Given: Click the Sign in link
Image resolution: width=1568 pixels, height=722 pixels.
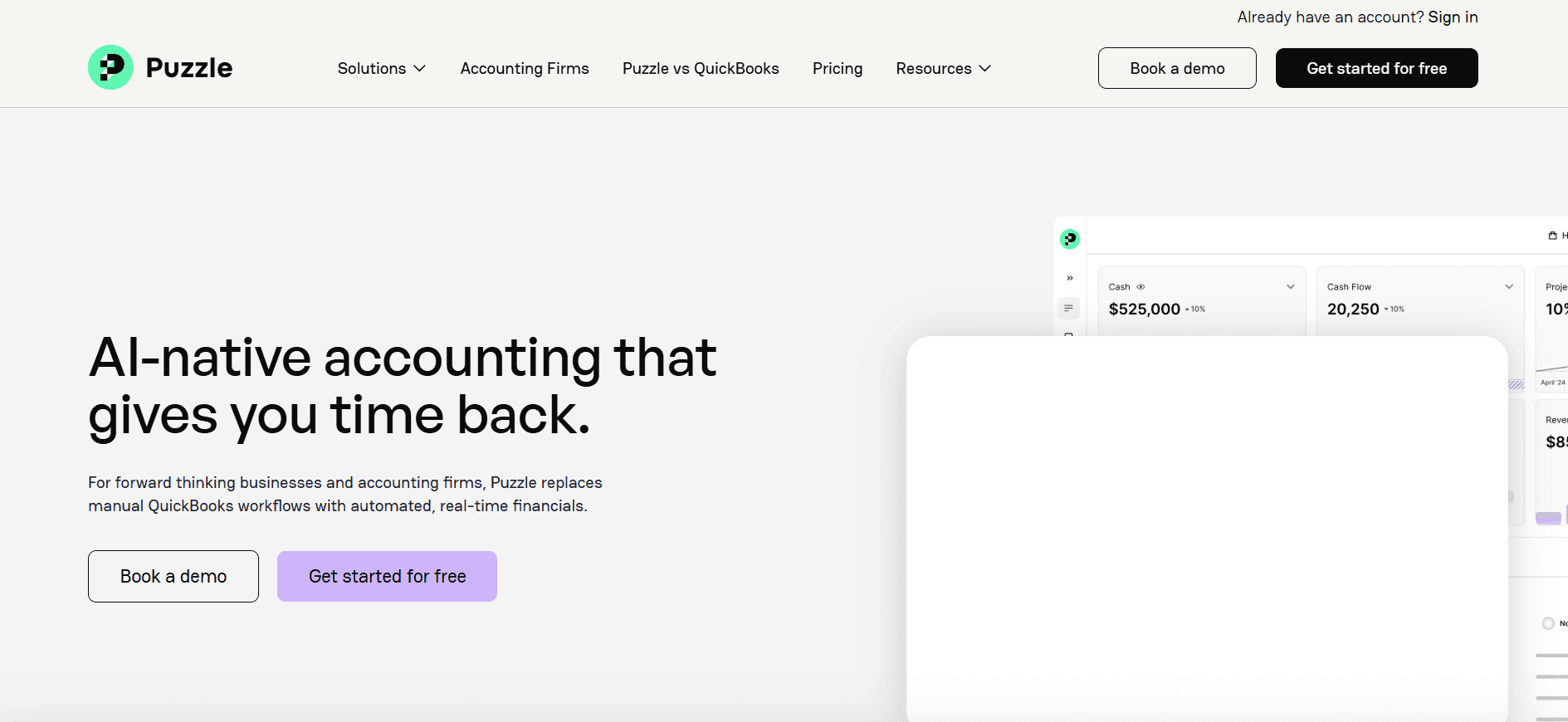Looking at the screenshot, I should [x=1453, y=17].
